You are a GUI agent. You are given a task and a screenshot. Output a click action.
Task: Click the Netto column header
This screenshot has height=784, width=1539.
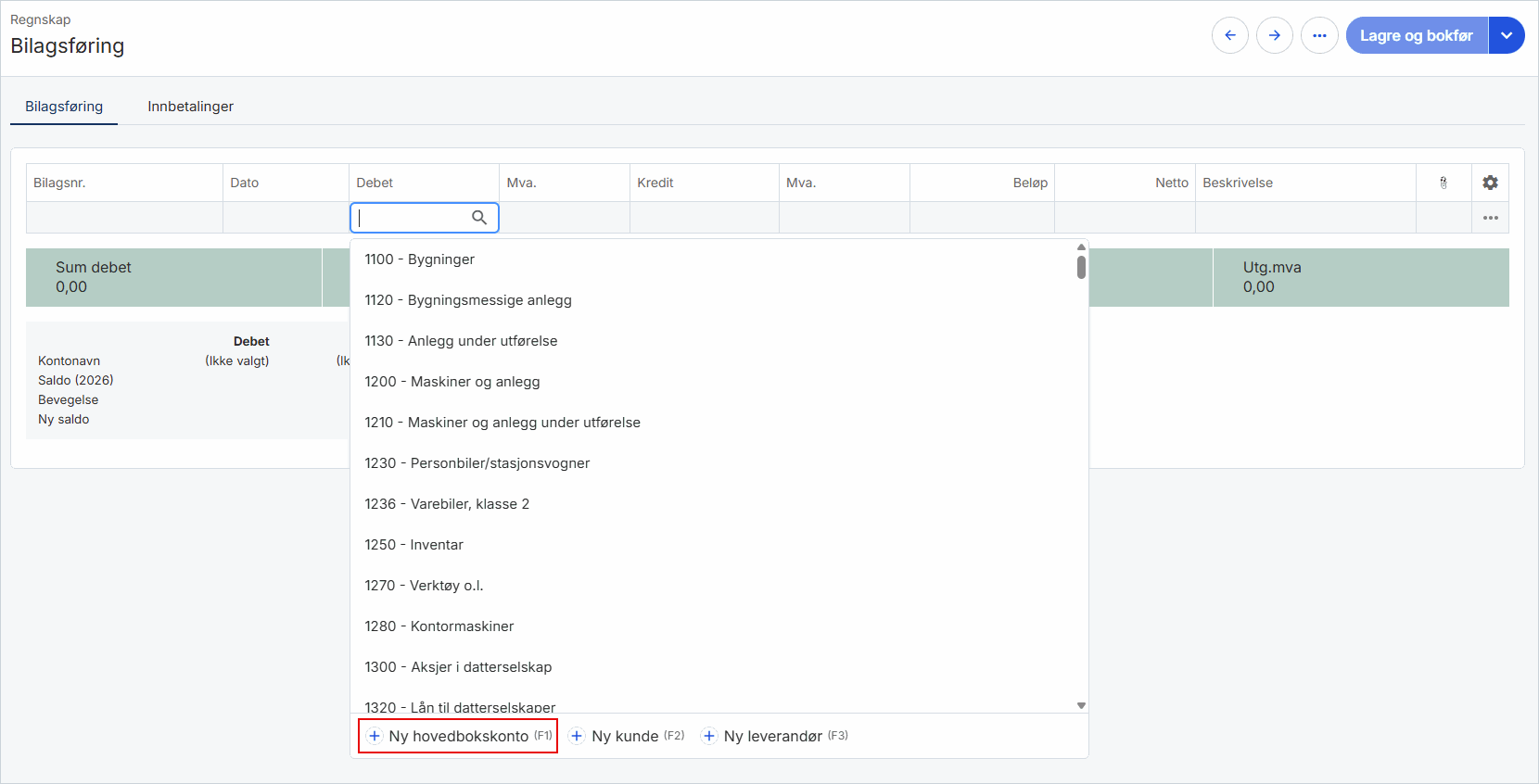(x=1126, y=183)
